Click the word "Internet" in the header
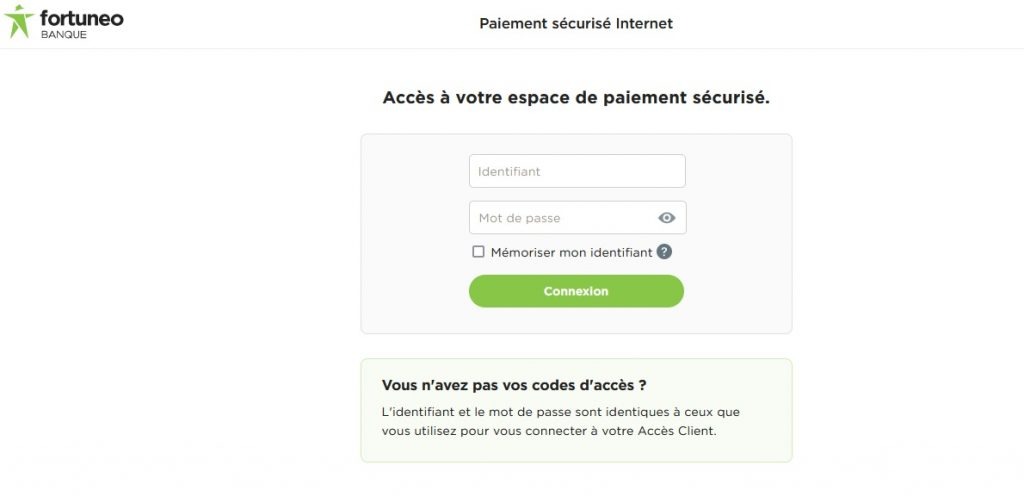 point(645,23)
